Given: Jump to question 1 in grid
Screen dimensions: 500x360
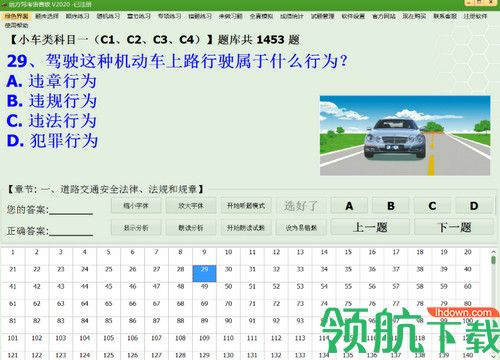Looking at the screenshot, I should click(13, 256).
